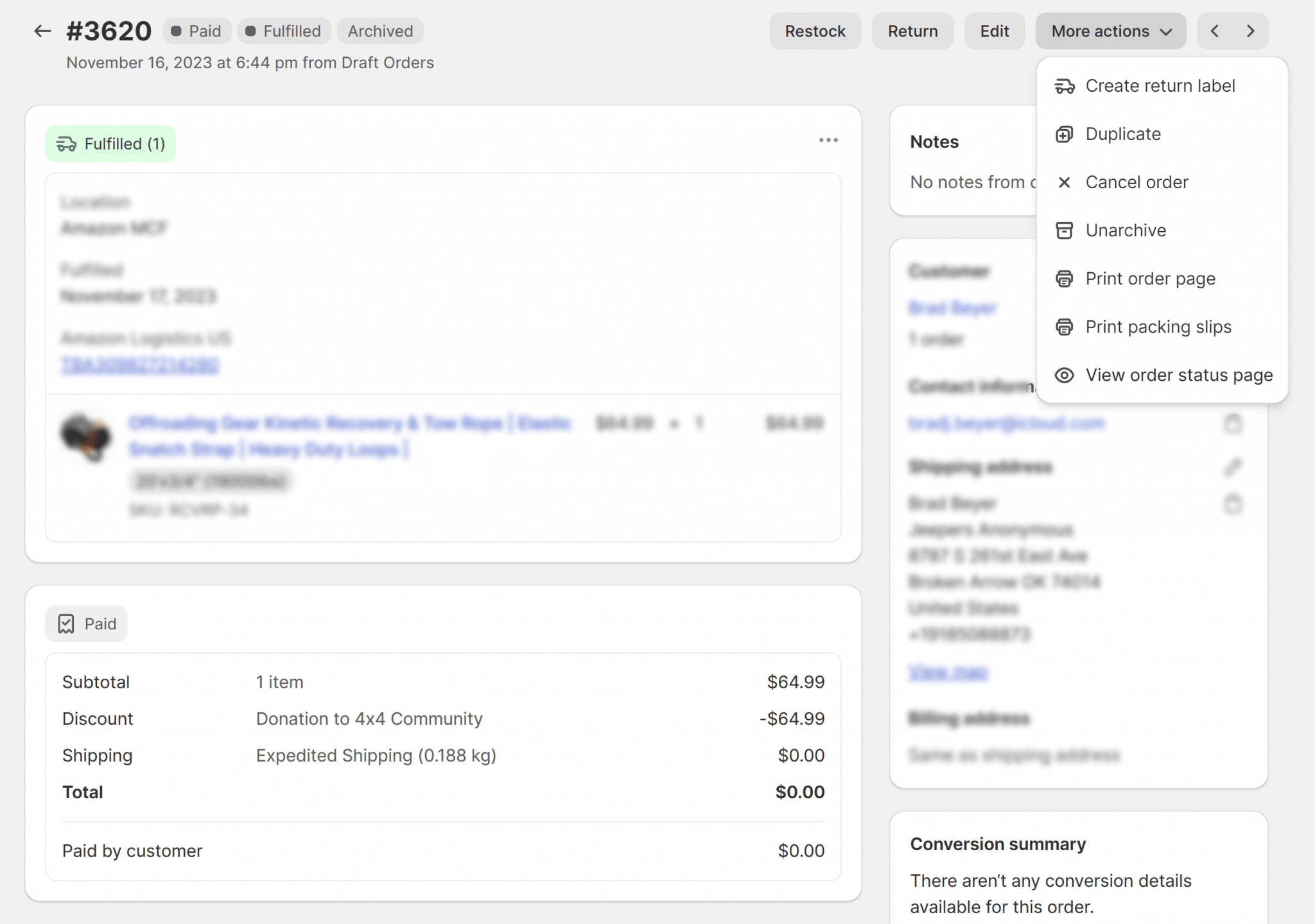Open three-dot menu in Fulfilled card
Screen dimensions: 1315x924
coord(828,140)
